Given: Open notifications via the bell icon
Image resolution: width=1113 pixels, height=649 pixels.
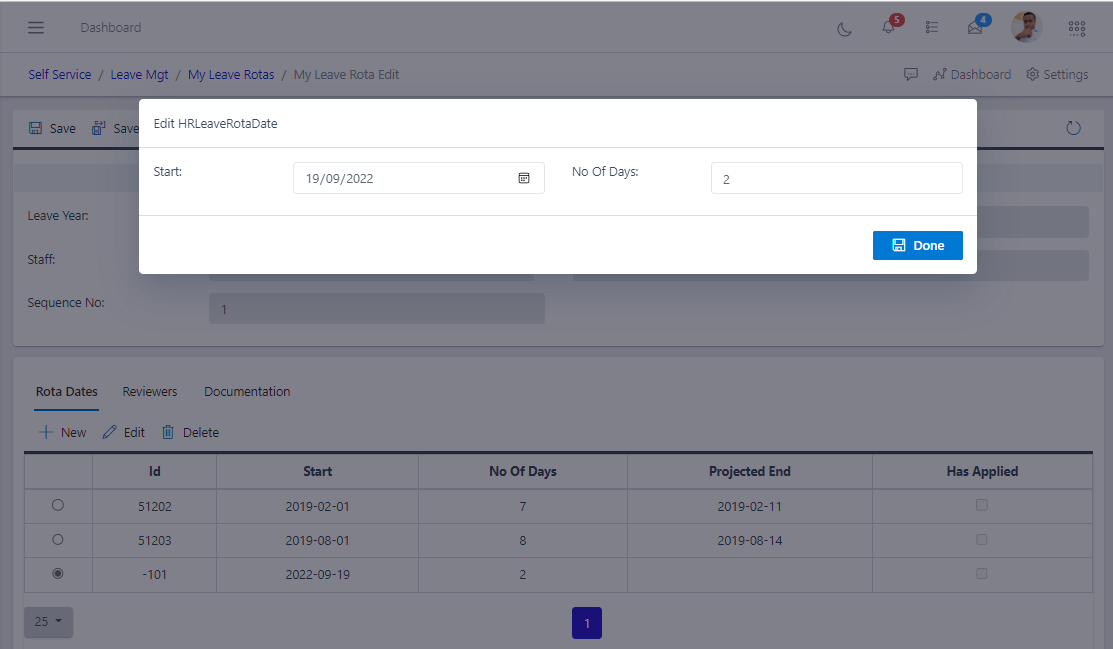Looking at the screenshot, I should 888,27.
